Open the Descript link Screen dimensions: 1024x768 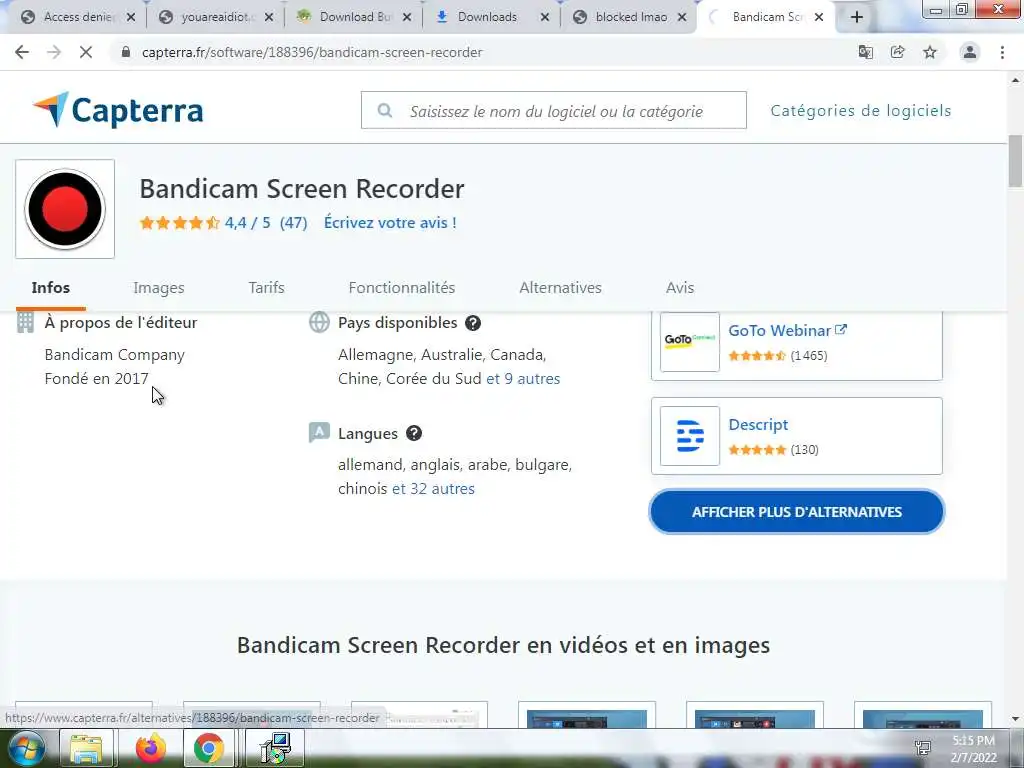pyautogui.click(x=758, y=424)
